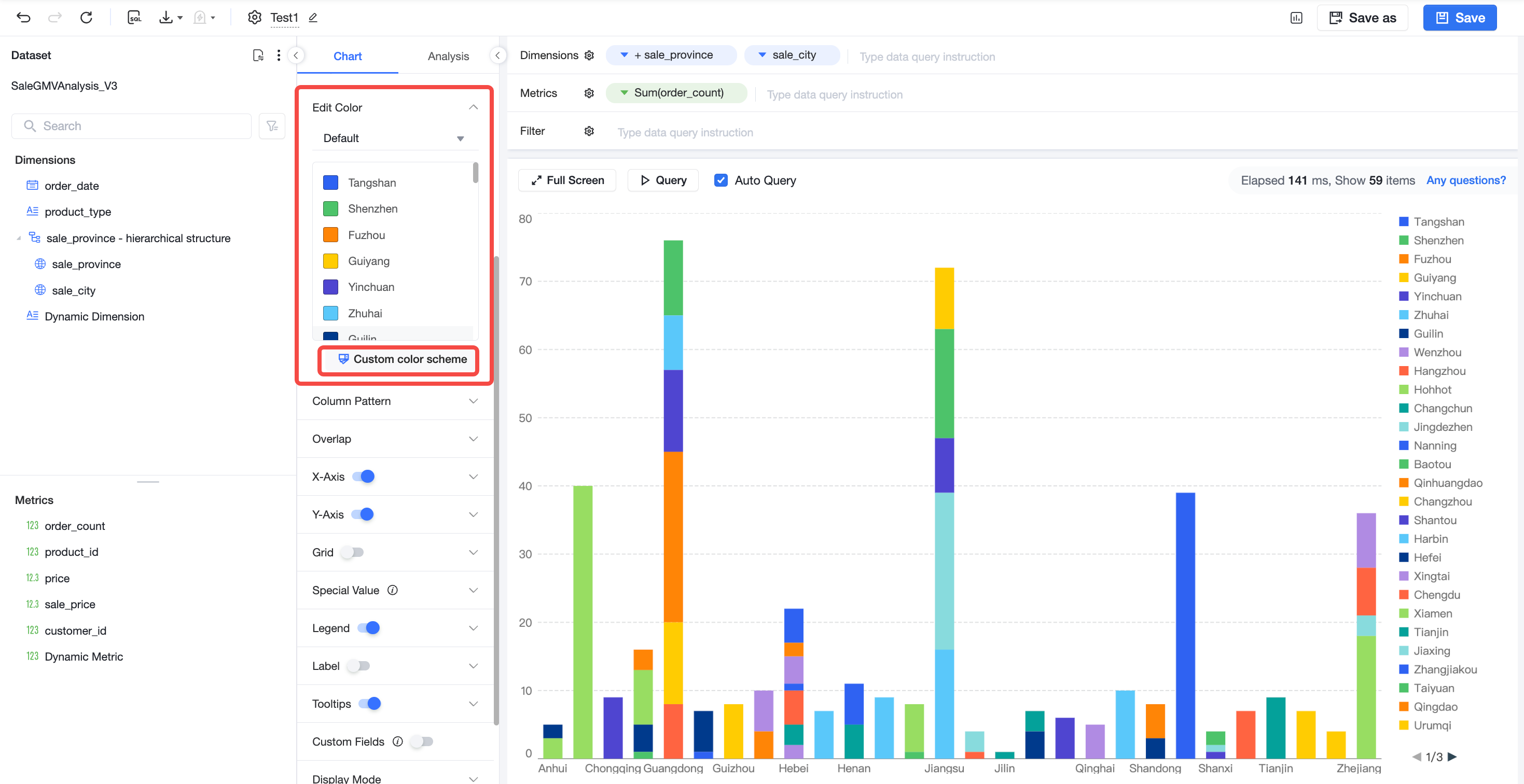Screen dimensions: 1524x784
Task: Open dataset three-dot menu
Action: 279,55
